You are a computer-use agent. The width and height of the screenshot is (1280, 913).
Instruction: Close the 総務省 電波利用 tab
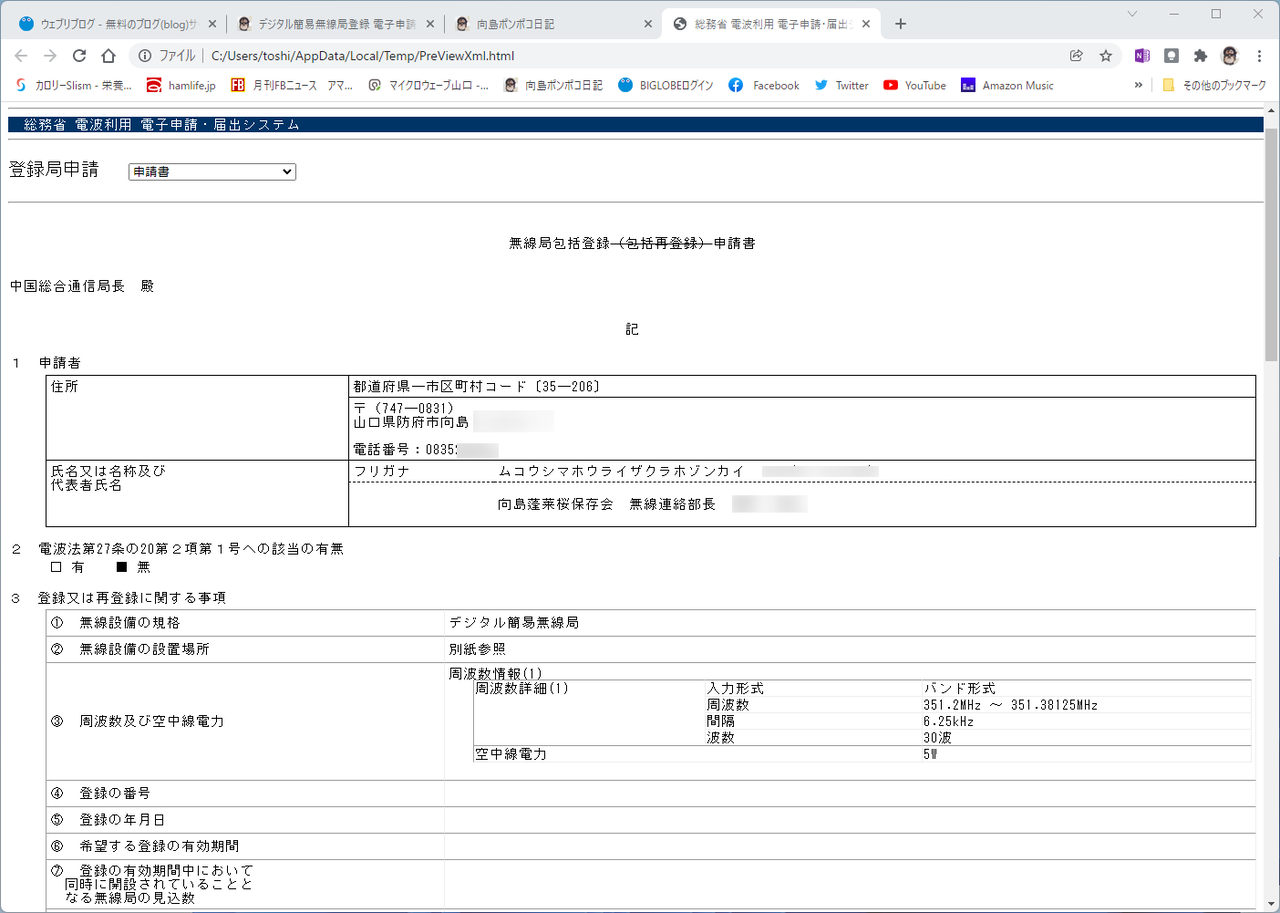[x=865, y=24]
